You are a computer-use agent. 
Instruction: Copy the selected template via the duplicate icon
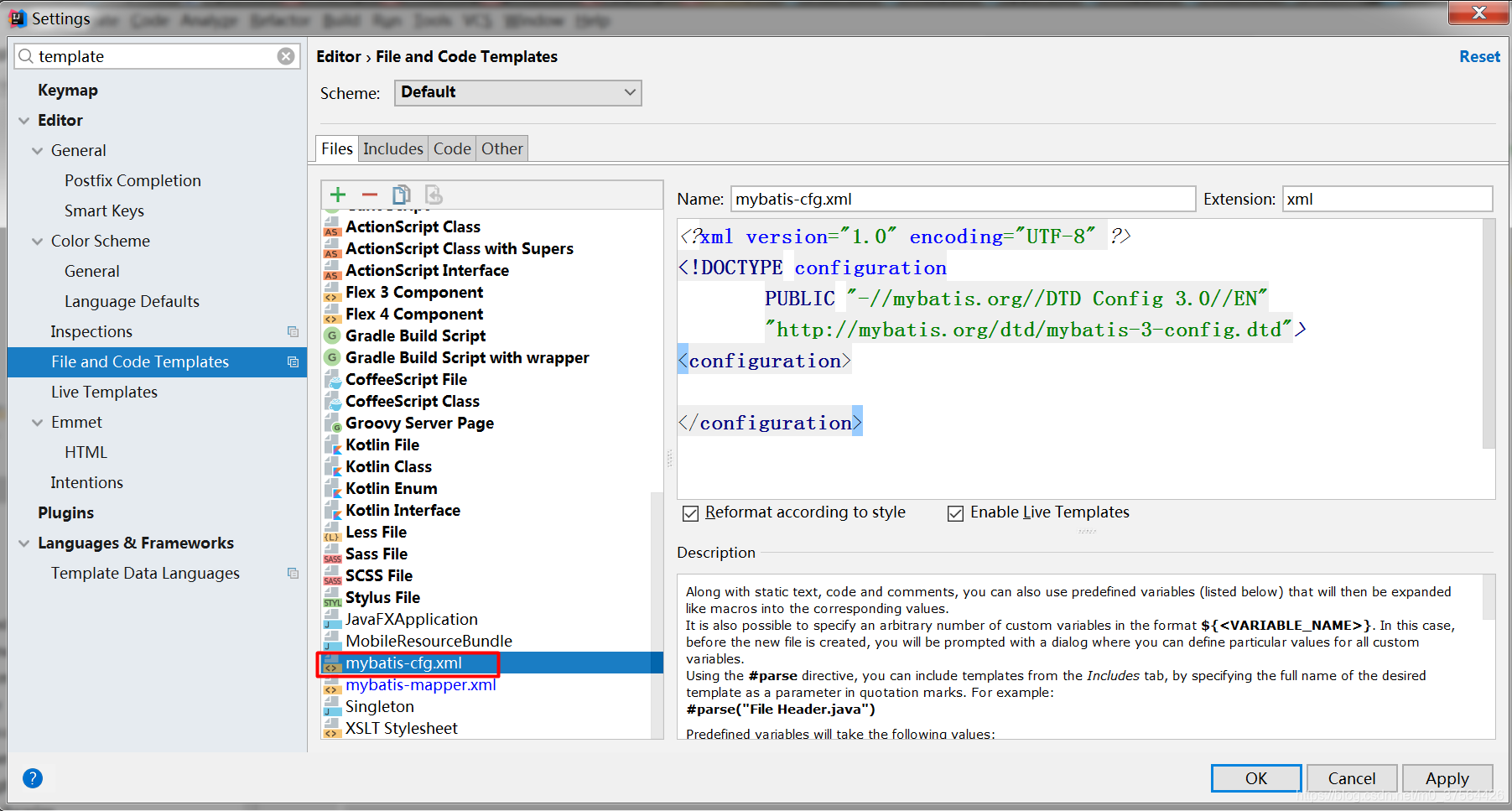[401, 195]
